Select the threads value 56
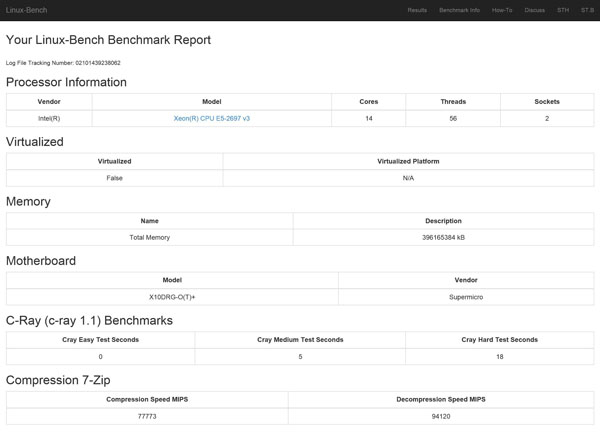This screenshot has height=434, width=600. click(x=453, y=118)
